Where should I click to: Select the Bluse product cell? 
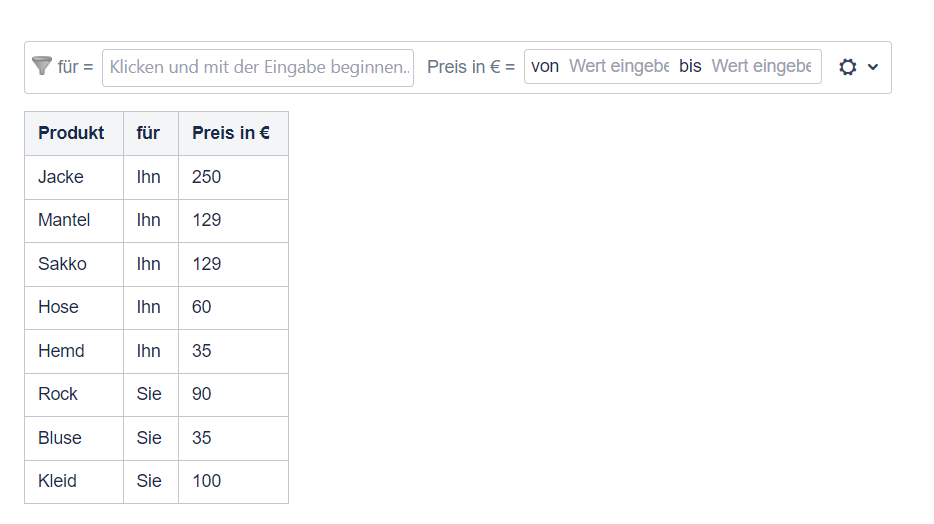pyautogui.click(x=60, y=438)
